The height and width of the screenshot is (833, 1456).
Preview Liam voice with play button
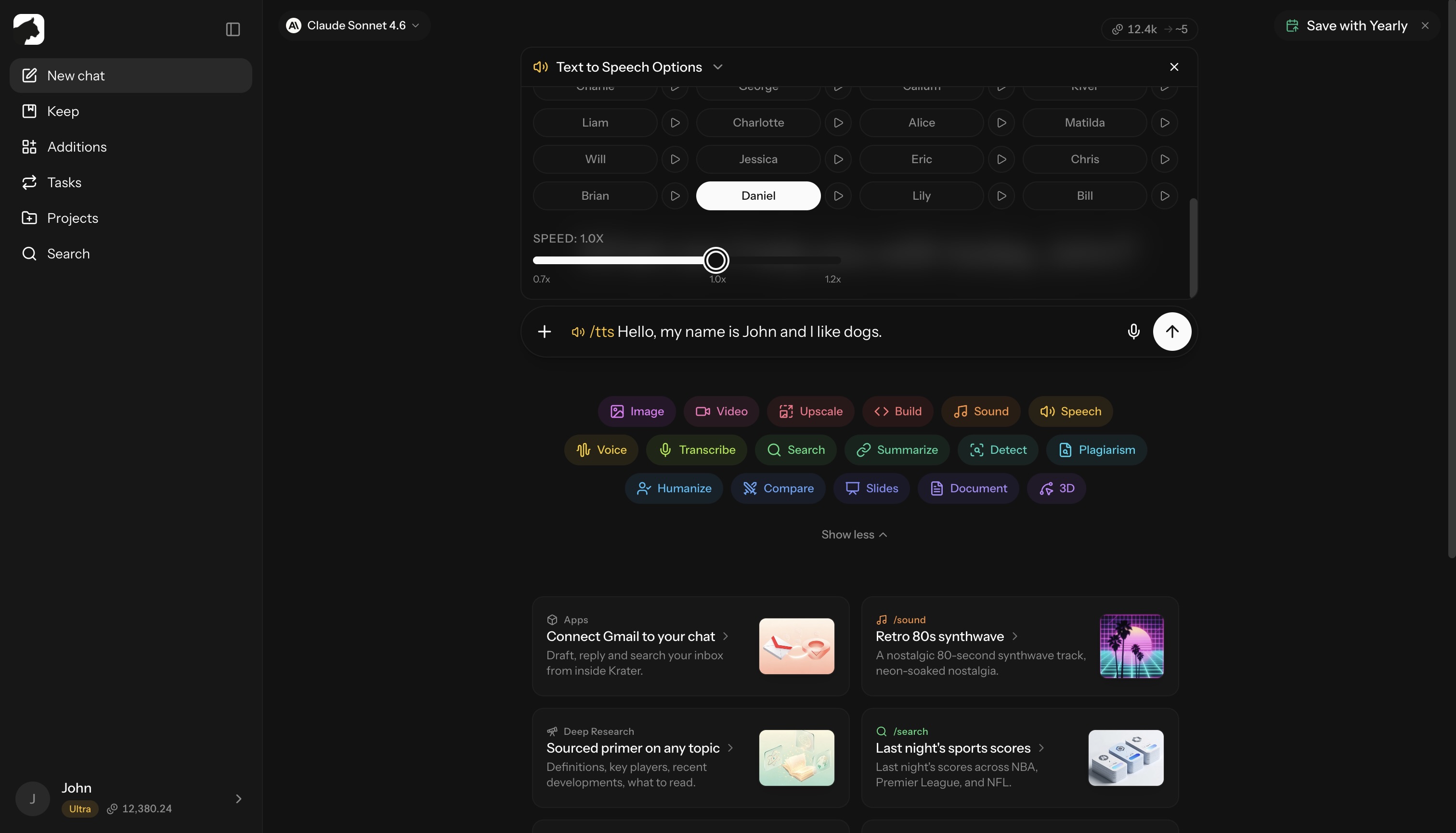pyautogui.click(x=675, y=122)
